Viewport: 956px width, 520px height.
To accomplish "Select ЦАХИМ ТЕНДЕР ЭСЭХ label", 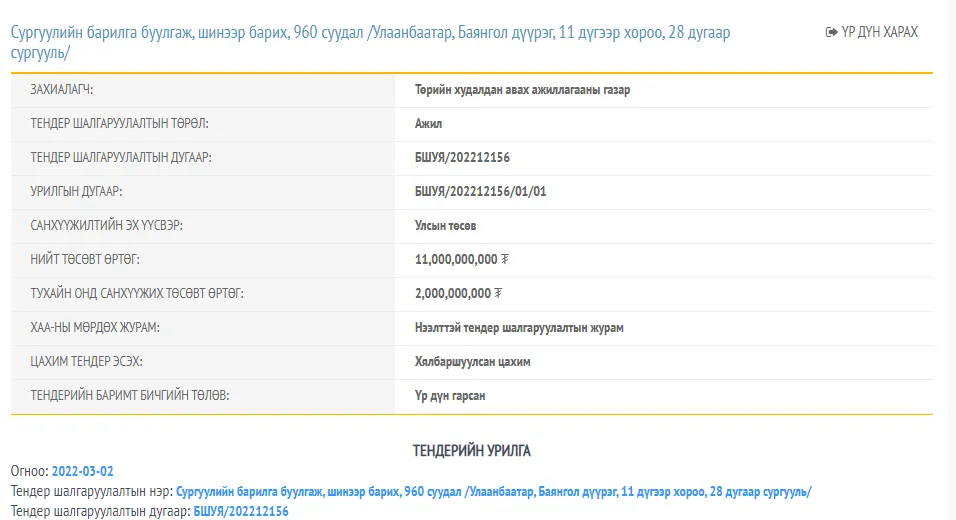I will (x=87, y=362).
